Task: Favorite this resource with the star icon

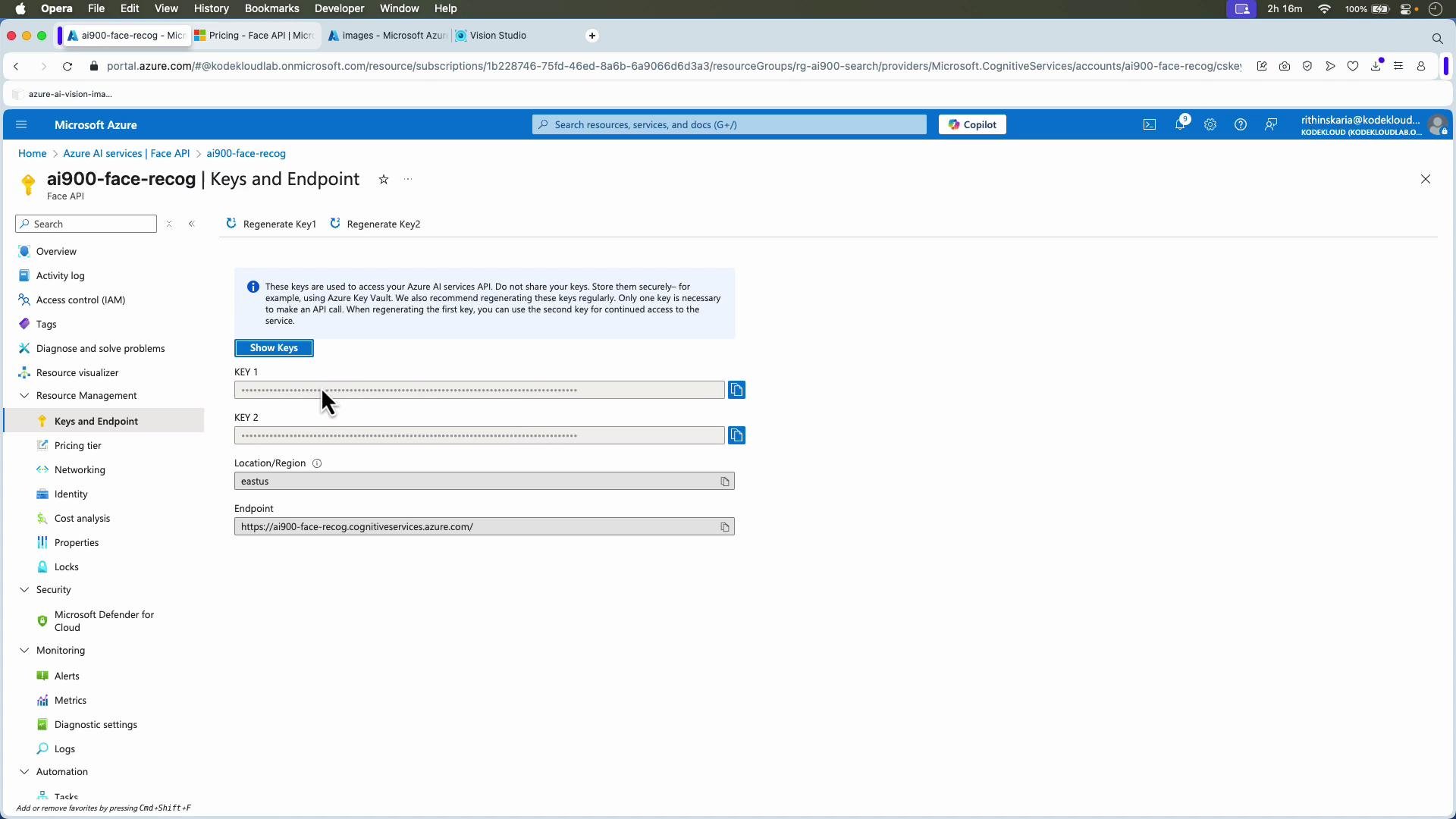Action: (384, 180)
